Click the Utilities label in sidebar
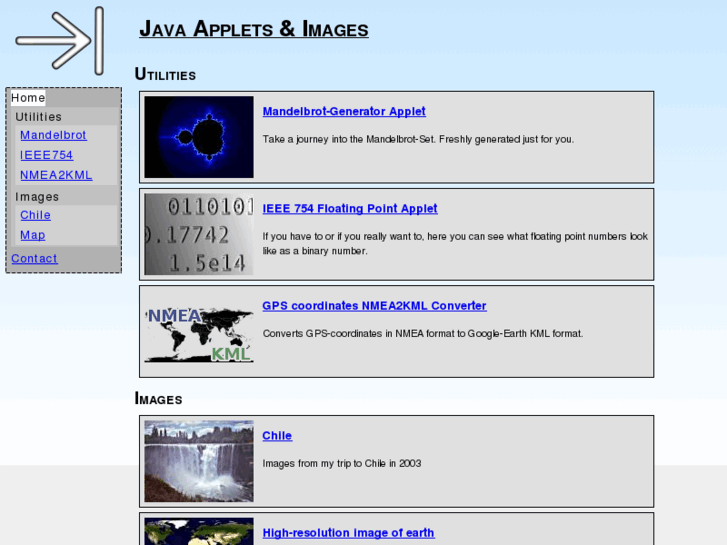This screenshot has height=545, width=727. [38, 117]
